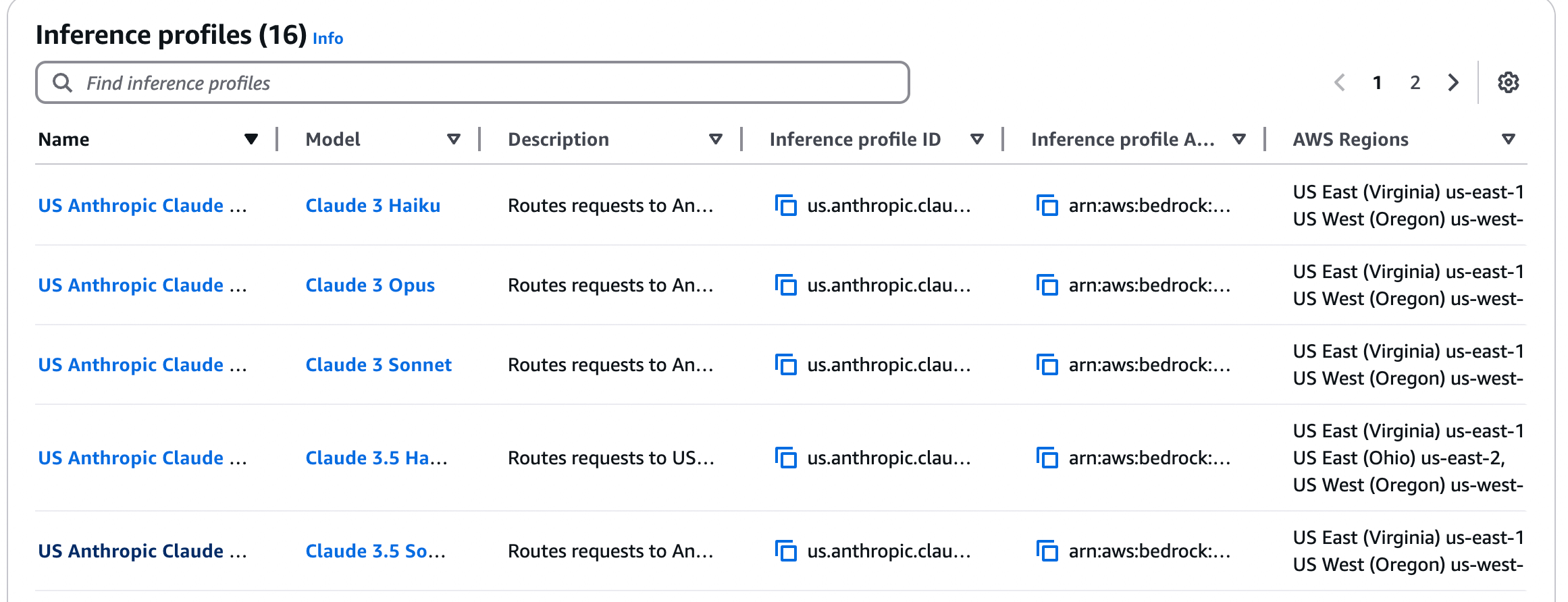This screenshot has width=1568, height=602.
Task: Sort by the AWS Regions column
Action: [1508, 139]
